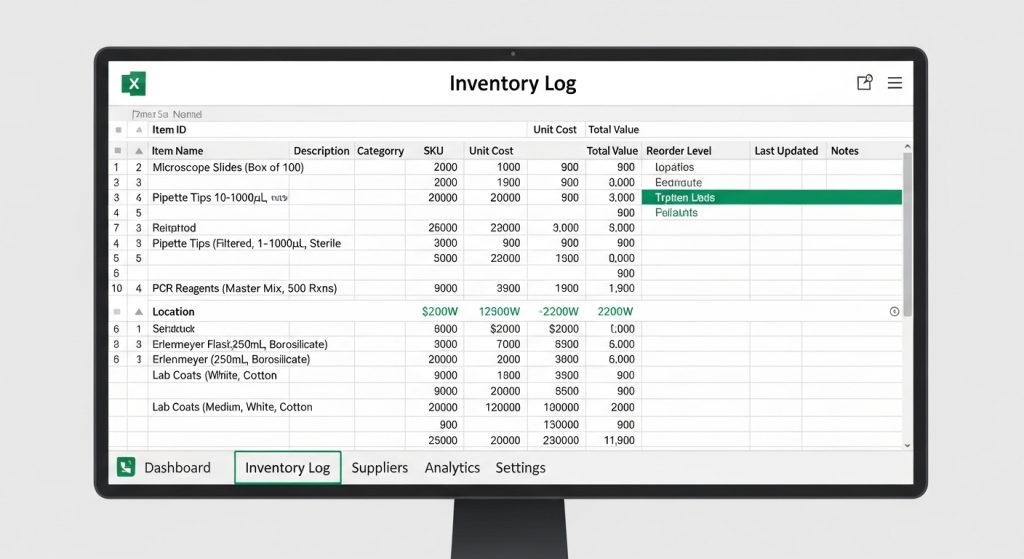Screen dimensions: 1024x559
Task: Click the scrollbar down arrow
Action: pos(907,445)
